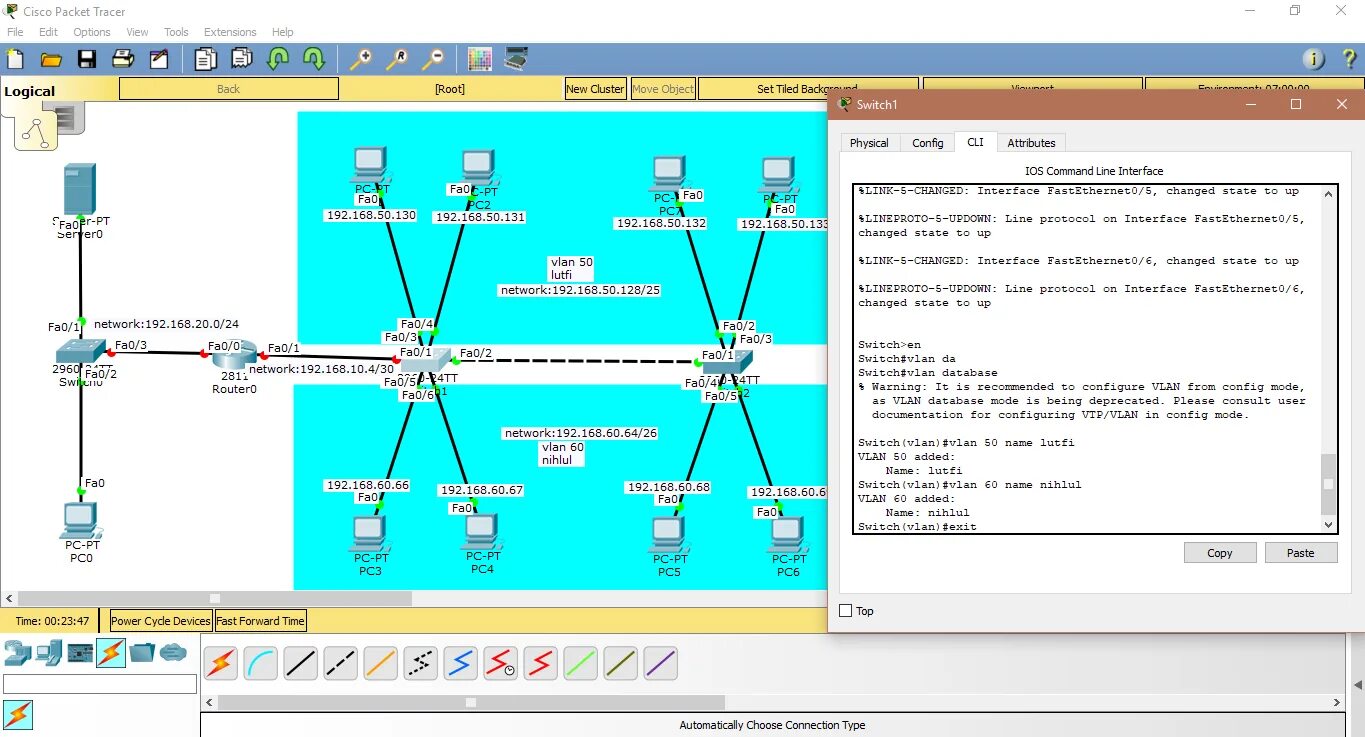The height and width of the screenshot is (737, 1365).
Task: Undo the last action with the green arrow
Action: coord(278,59)
